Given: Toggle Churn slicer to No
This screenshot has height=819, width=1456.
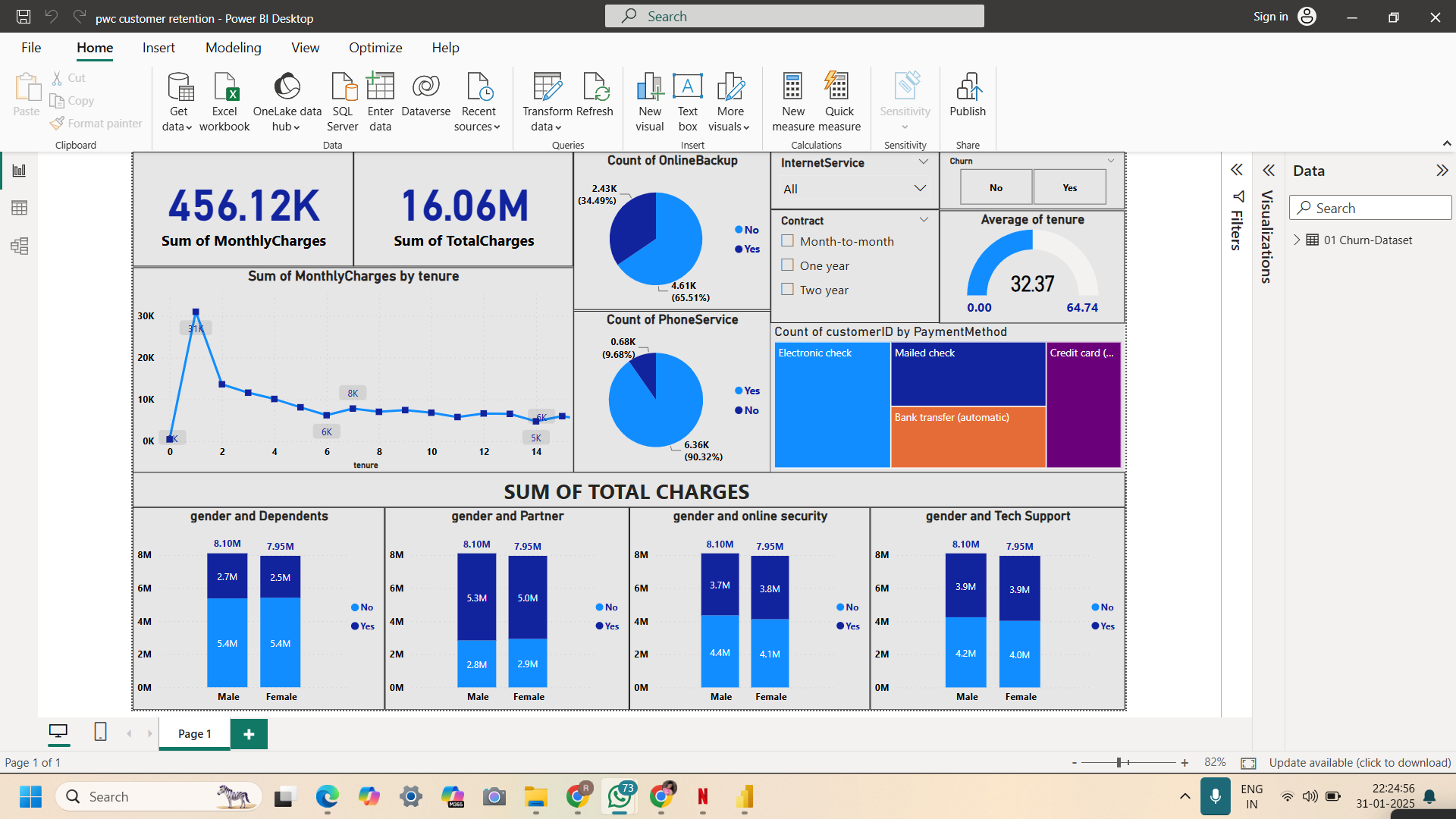Looking at the screenshot, I should pos(996,187).
